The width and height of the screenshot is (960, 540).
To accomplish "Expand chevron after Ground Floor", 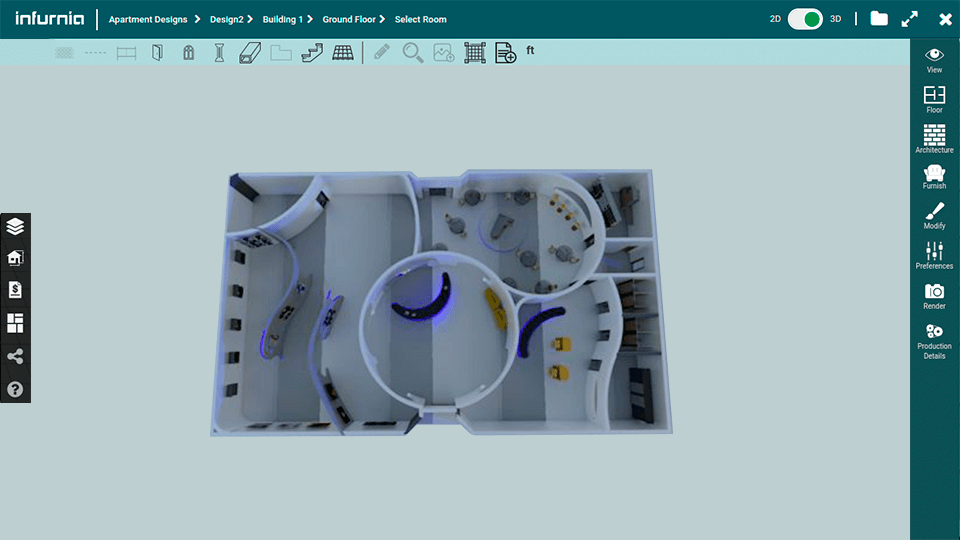I will pos(382,20).
